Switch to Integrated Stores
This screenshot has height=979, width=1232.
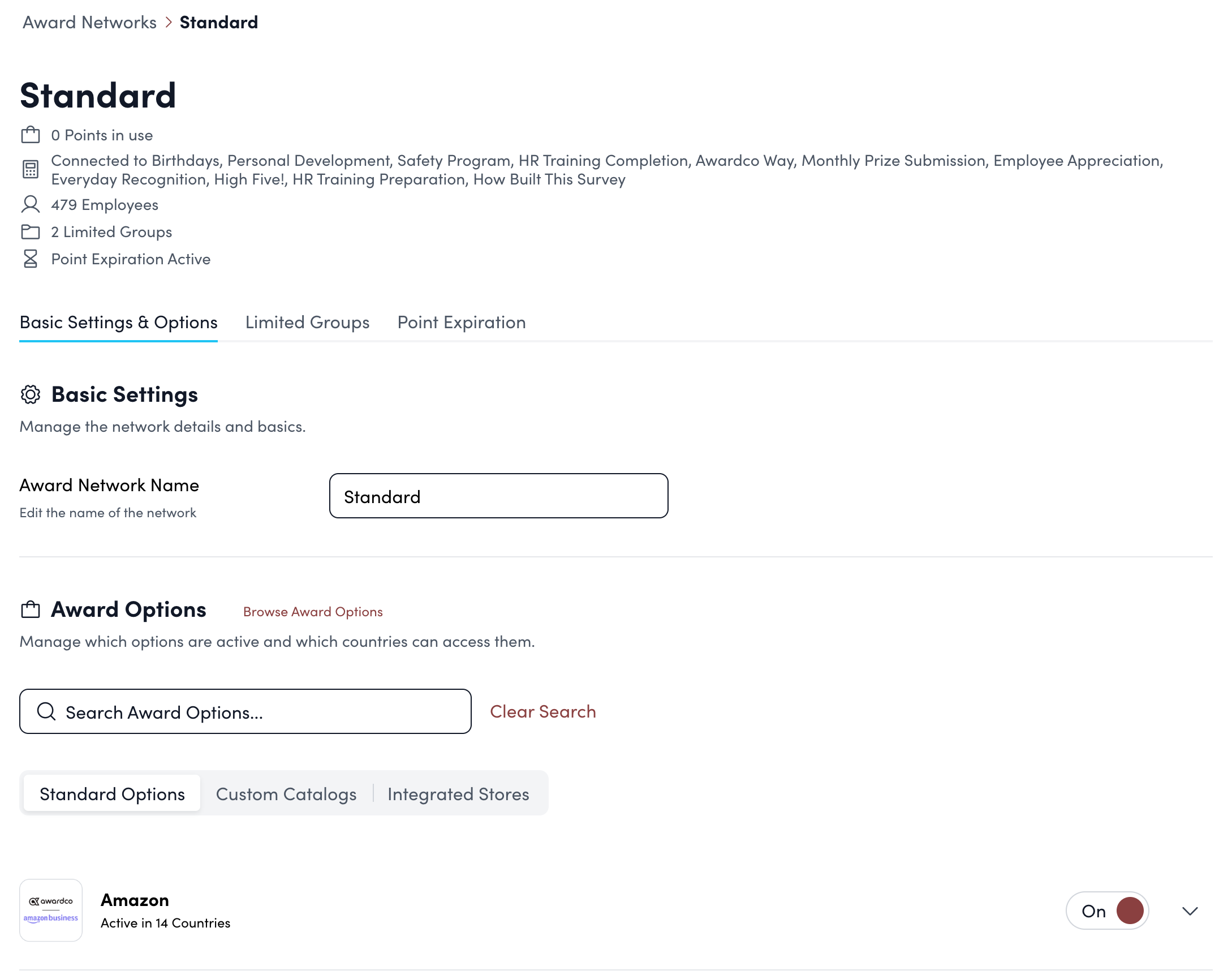coord(458,793)
